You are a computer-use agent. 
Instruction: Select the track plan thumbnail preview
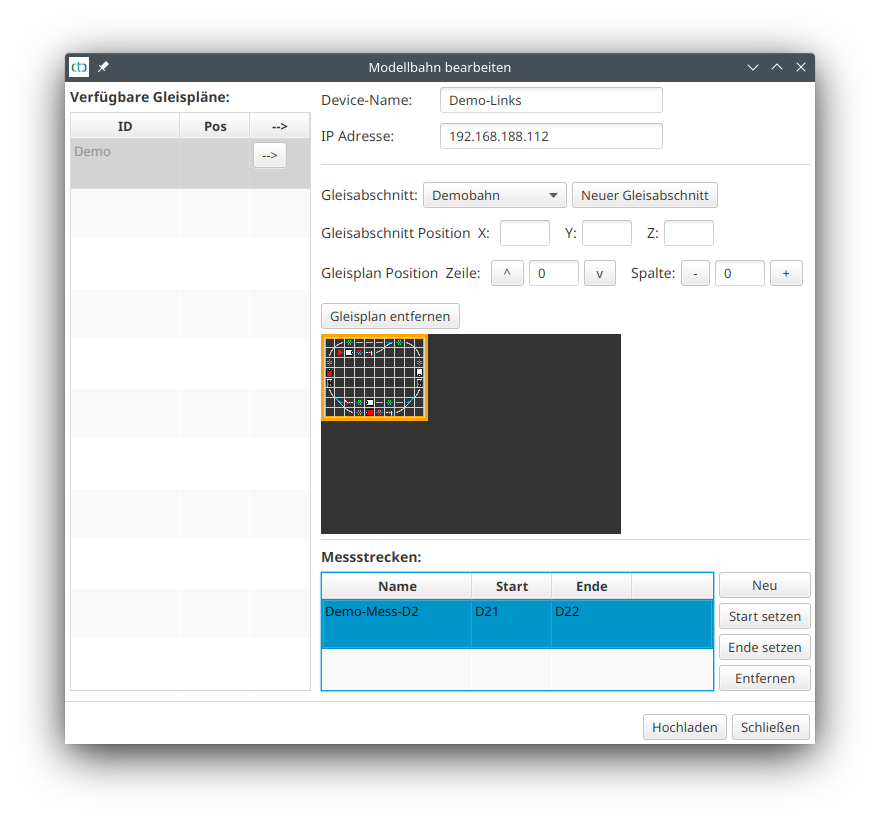[x=374, y=377]
